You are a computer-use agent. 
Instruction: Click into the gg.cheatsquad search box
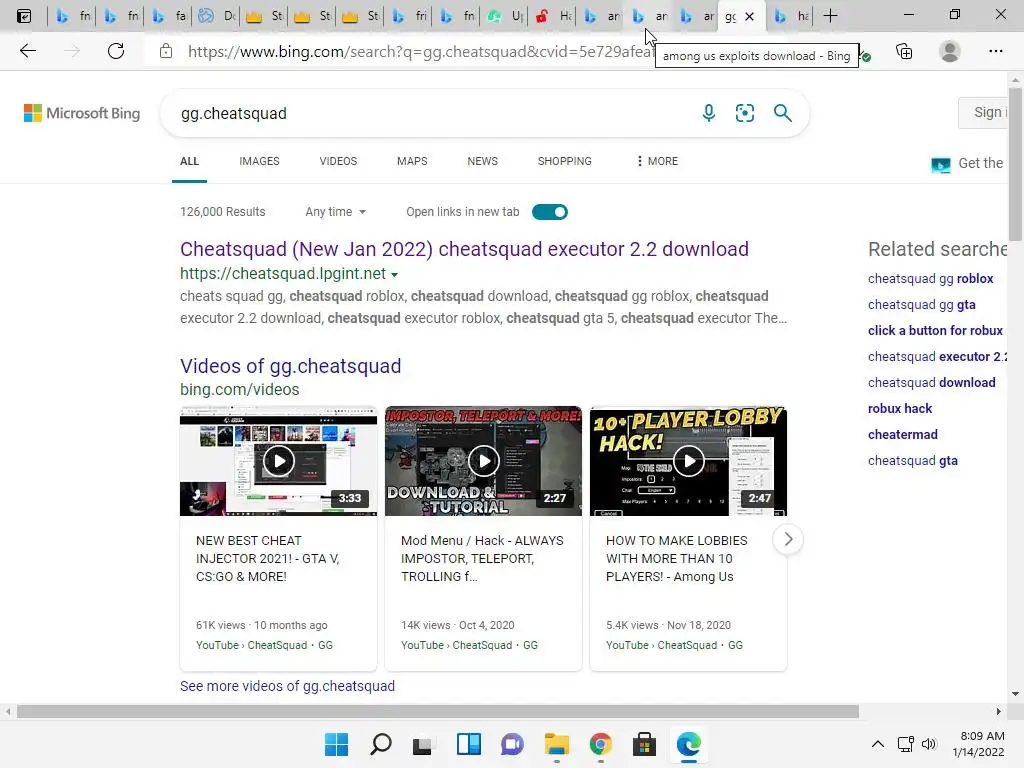tap(431, 113)
